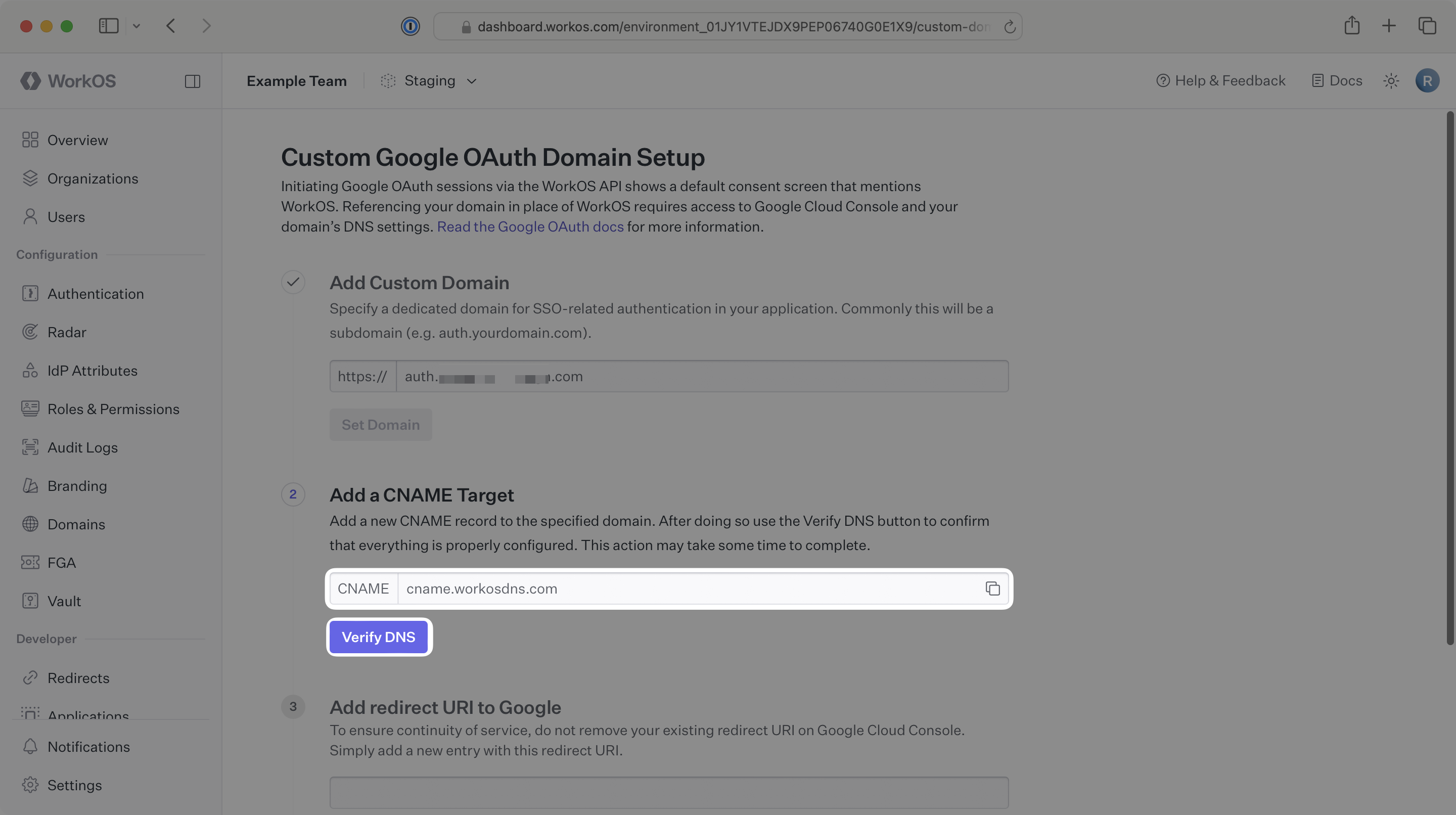Open Audit Logs section
This screenshot has width=1456, height=815.
click(x=82, y=447)
